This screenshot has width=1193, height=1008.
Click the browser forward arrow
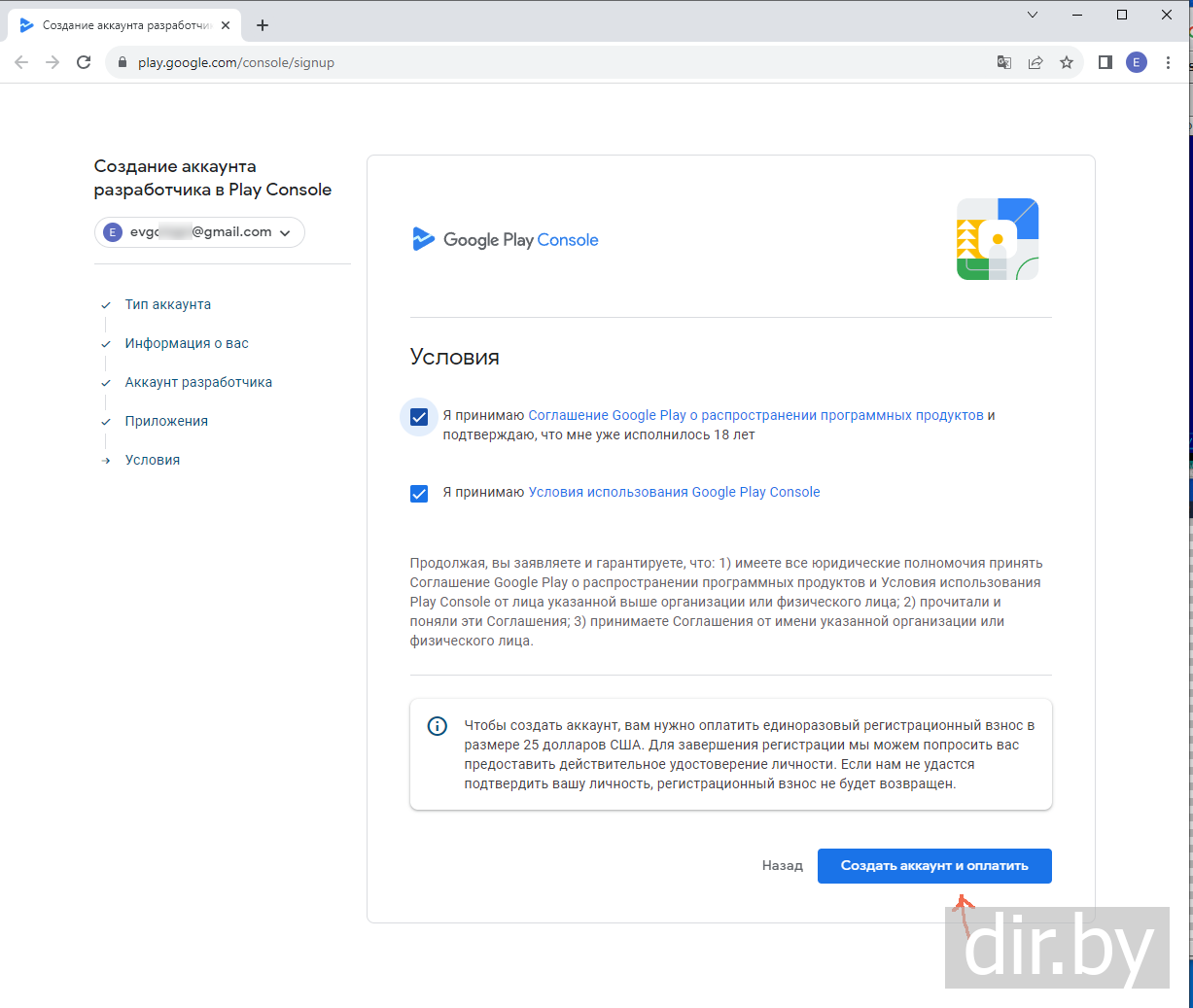[x=53, y=62]
